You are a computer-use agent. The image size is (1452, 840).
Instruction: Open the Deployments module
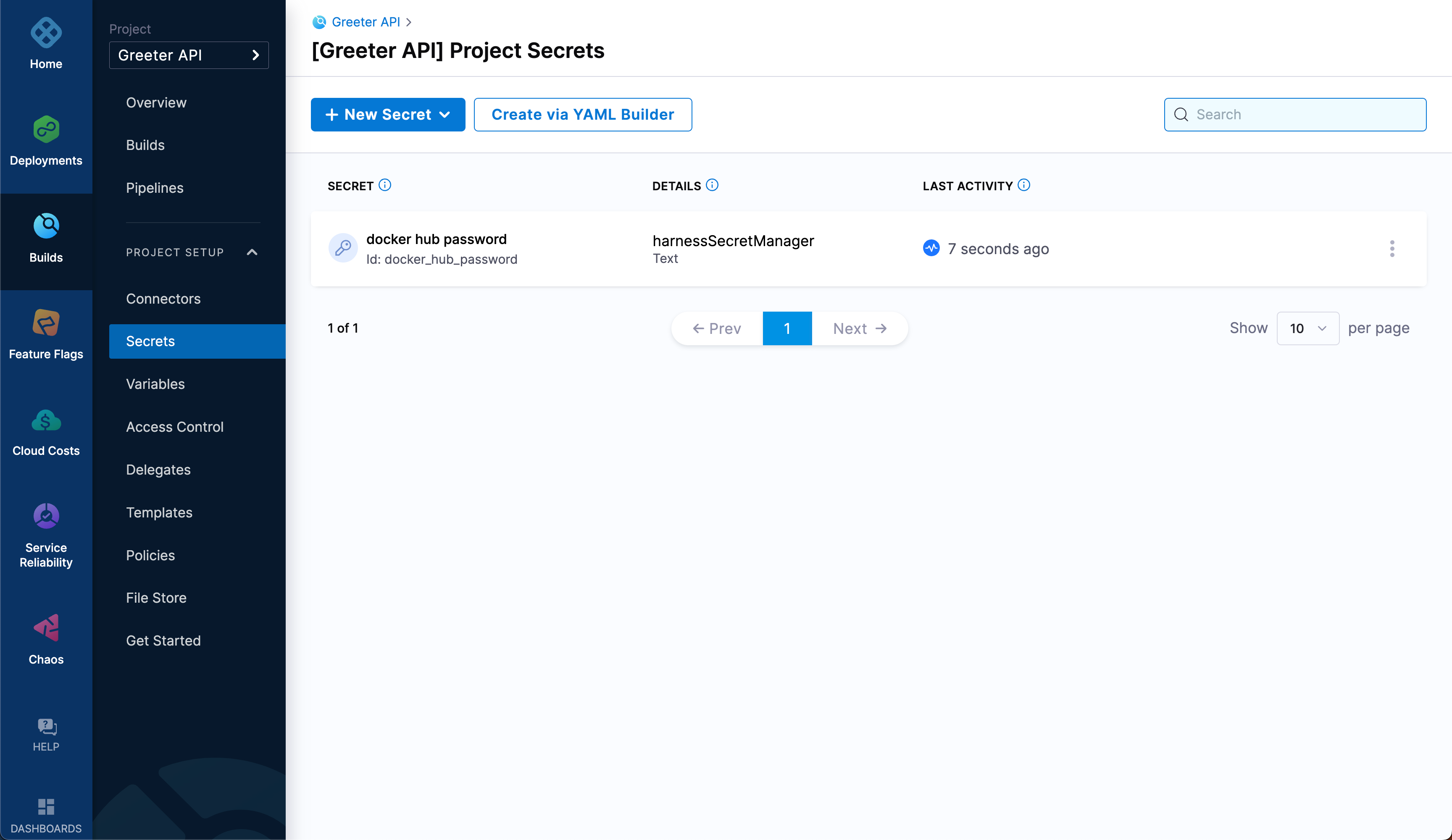pyautogui.click(x=46, y=141)
